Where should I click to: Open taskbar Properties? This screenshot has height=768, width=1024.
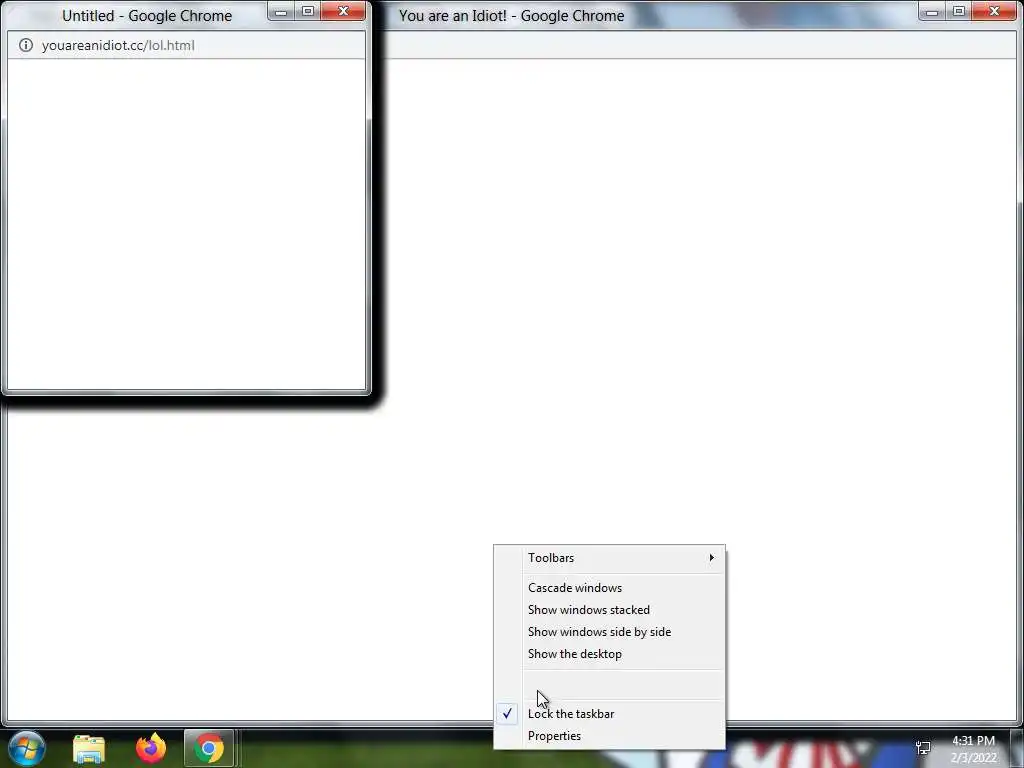(x=609, y=736)
